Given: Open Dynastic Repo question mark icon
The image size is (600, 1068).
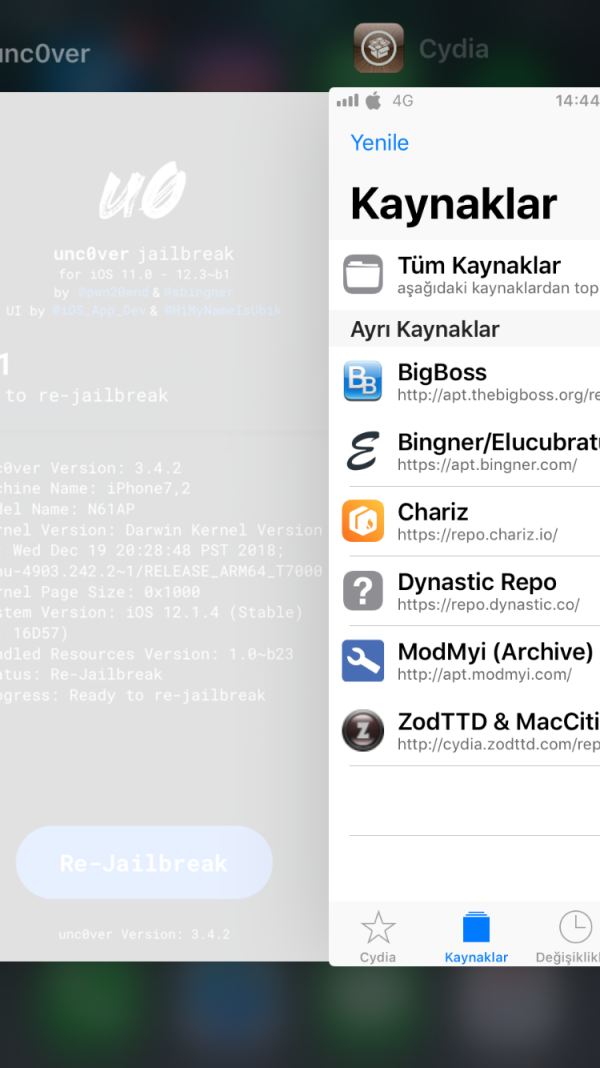Looking at the screenshot, I should [x=362, y=591].
